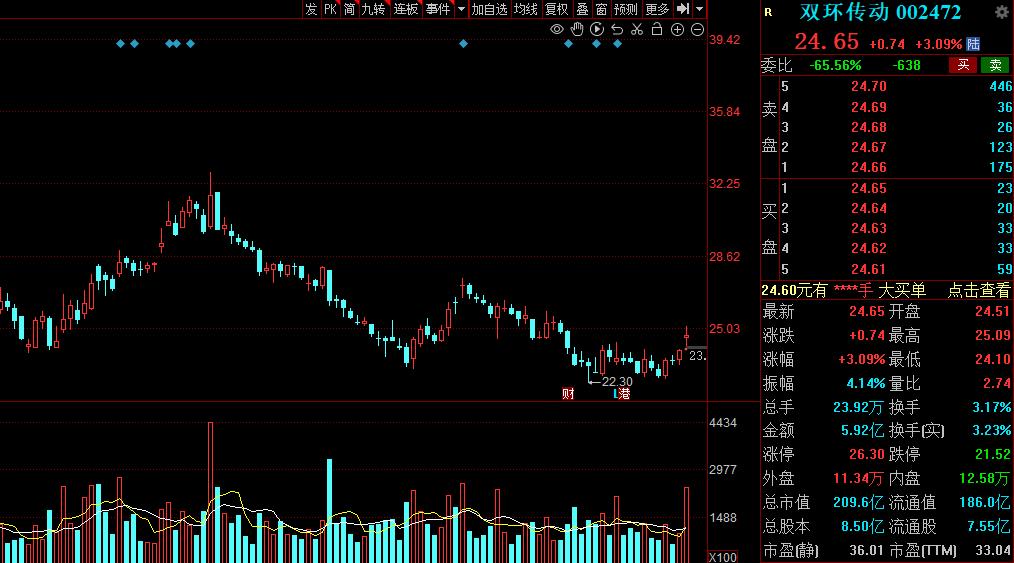Click the 叠 overlay button

click(582, 9)
